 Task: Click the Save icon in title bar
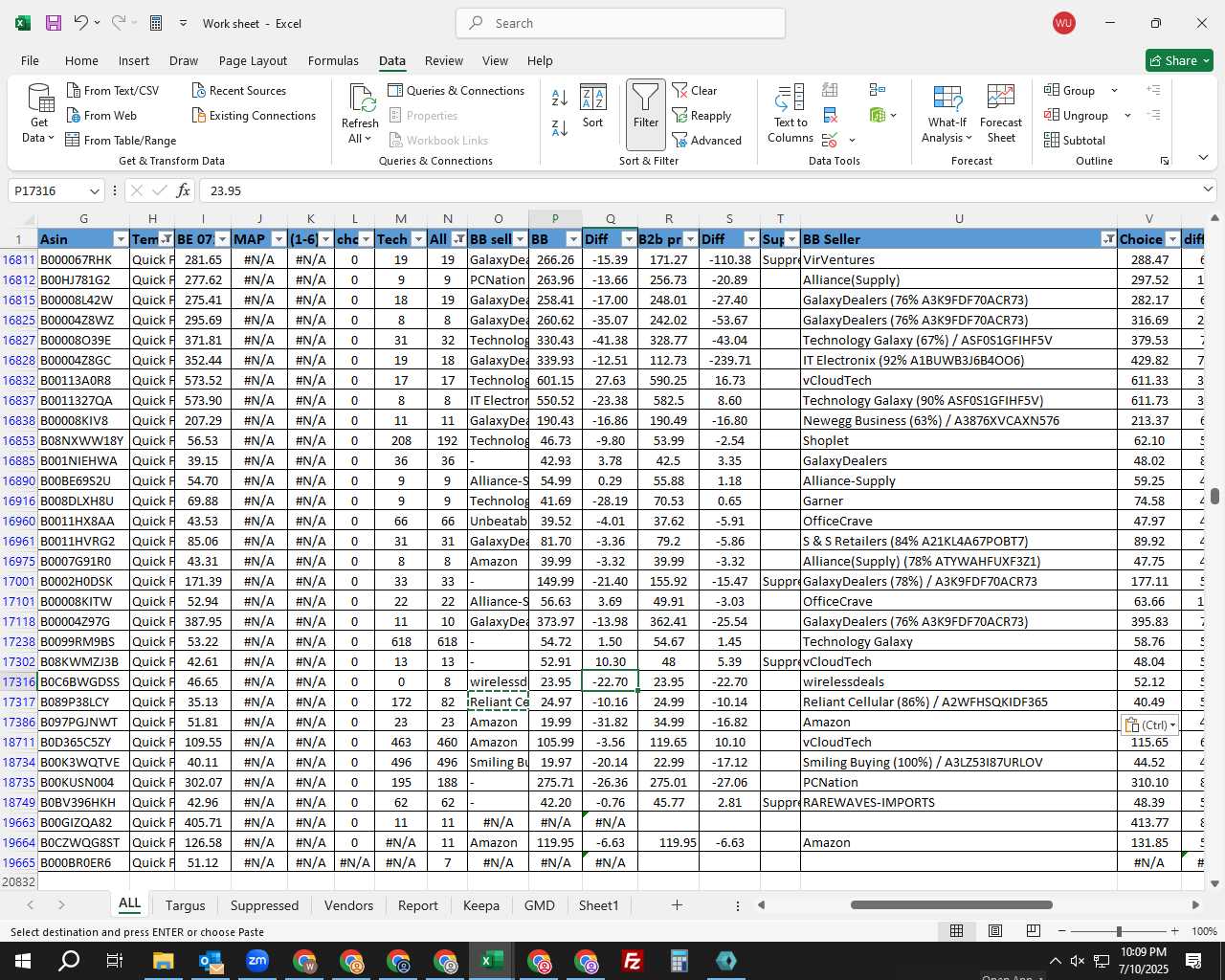coord(54,23)
